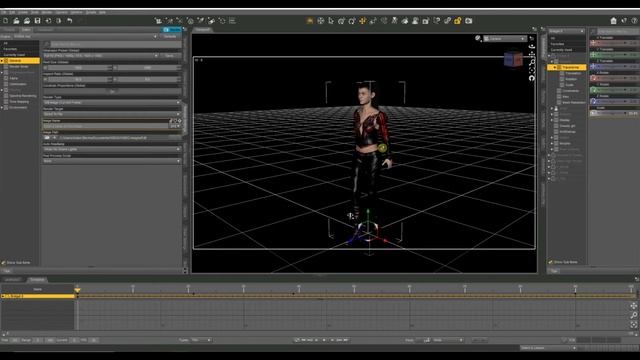Select Currently Used in Render Settings list
Image resolution: width=640 pixels, height=360 pixels.
tap(14, 55)
